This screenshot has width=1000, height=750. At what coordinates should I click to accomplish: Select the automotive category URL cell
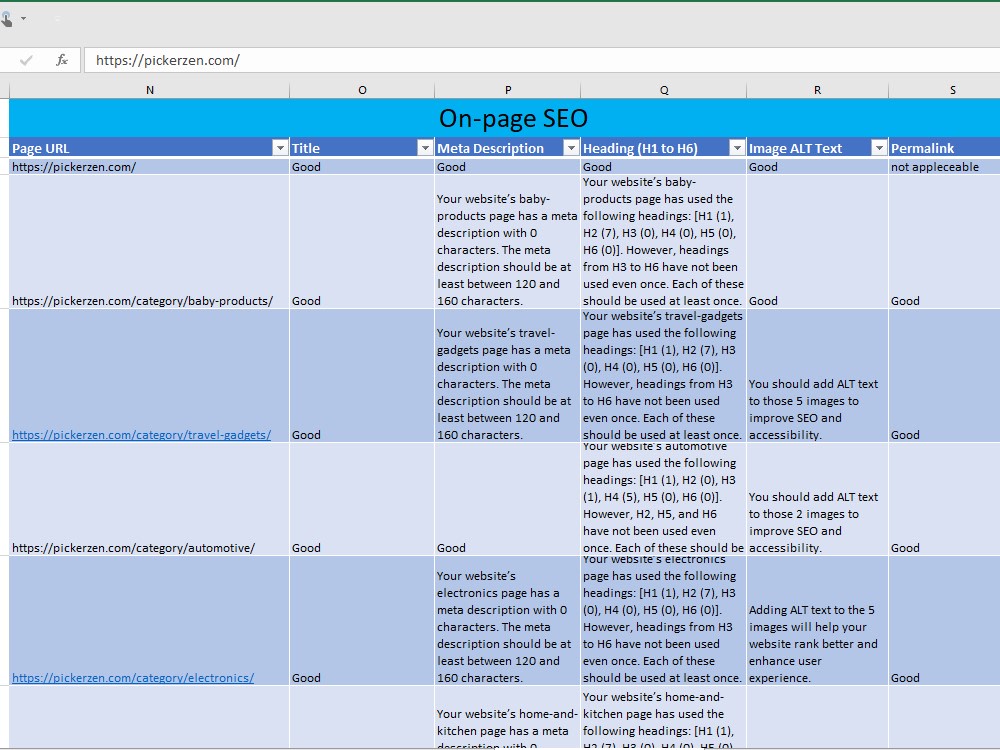point(149,499)
